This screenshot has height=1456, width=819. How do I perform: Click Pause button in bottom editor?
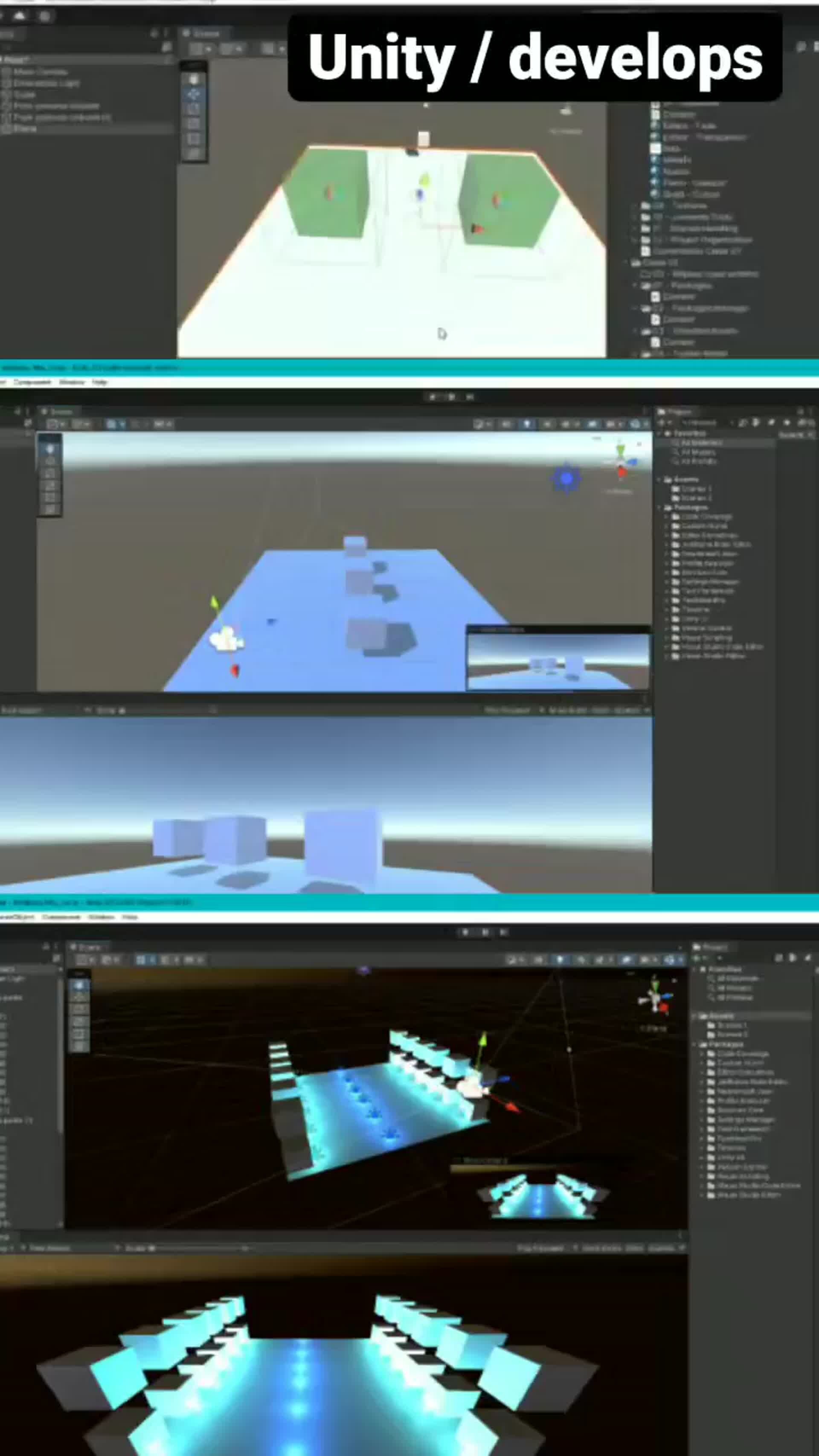[x=485, y=933]
